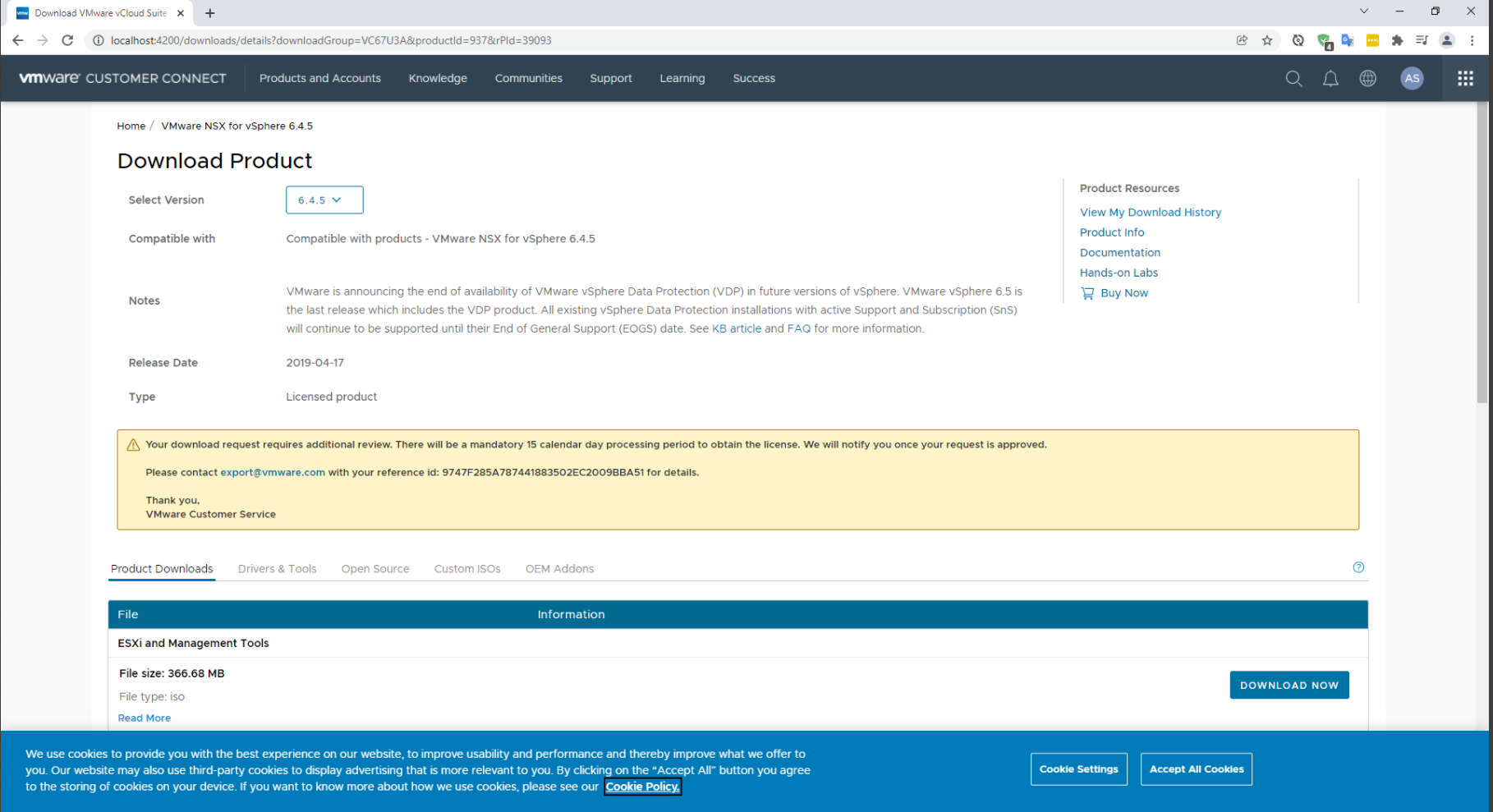Open the search icon in VMware header
The height and width of the screenshot is (812, 1493).
coord(1293,79)
